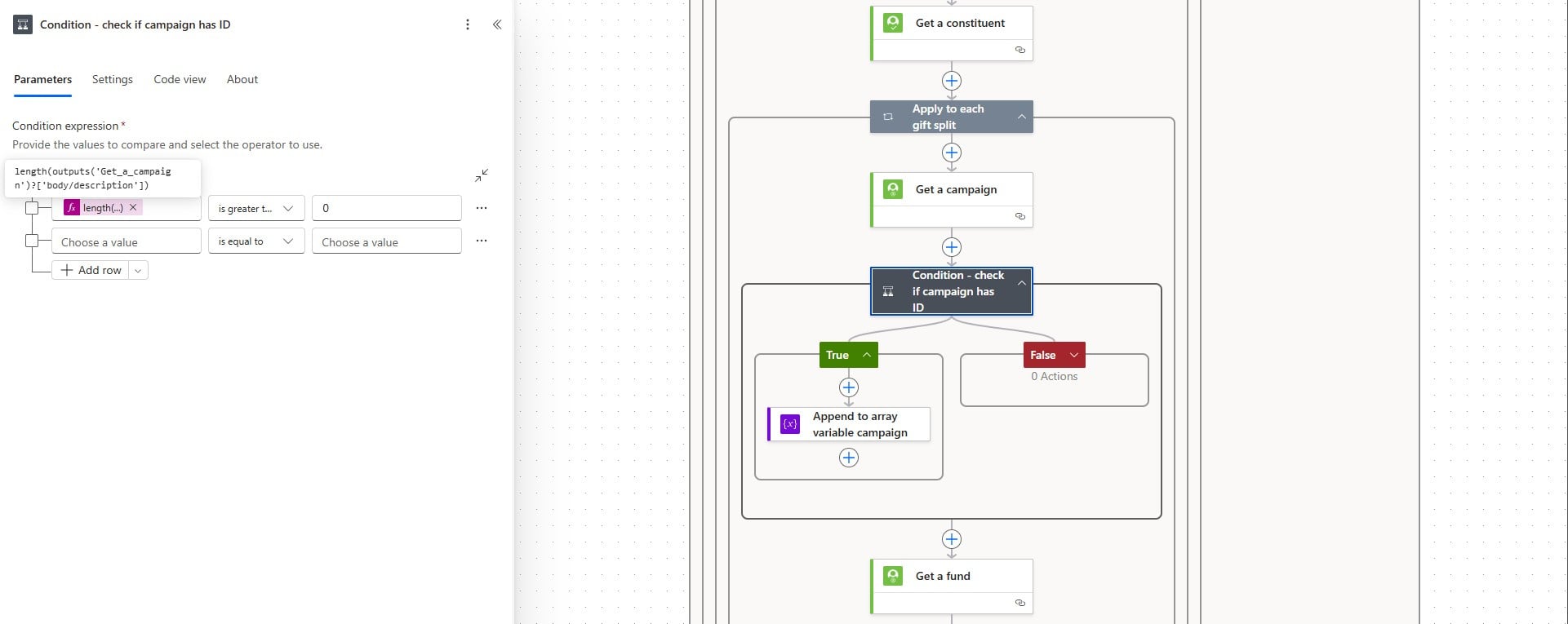Switch to the Settings tab
Image resolution: width=1568 pixels, height=624 pixels.
113,79
